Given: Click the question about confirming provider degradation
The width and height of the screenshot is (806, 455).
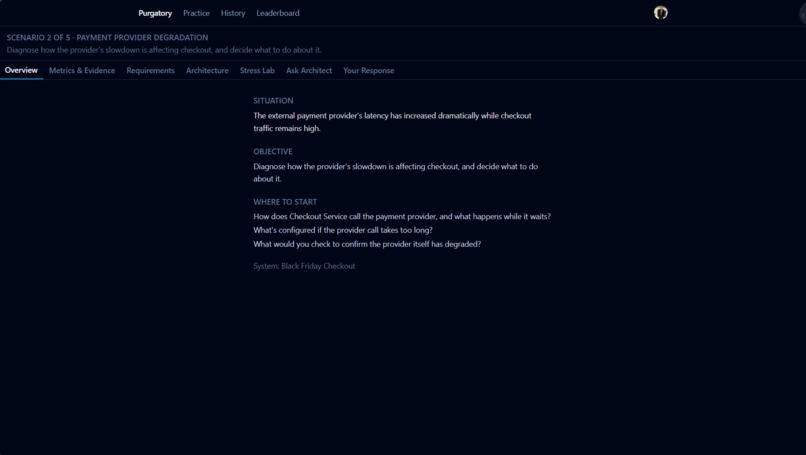Looking at the screenshot, I should tap(367, 244).
